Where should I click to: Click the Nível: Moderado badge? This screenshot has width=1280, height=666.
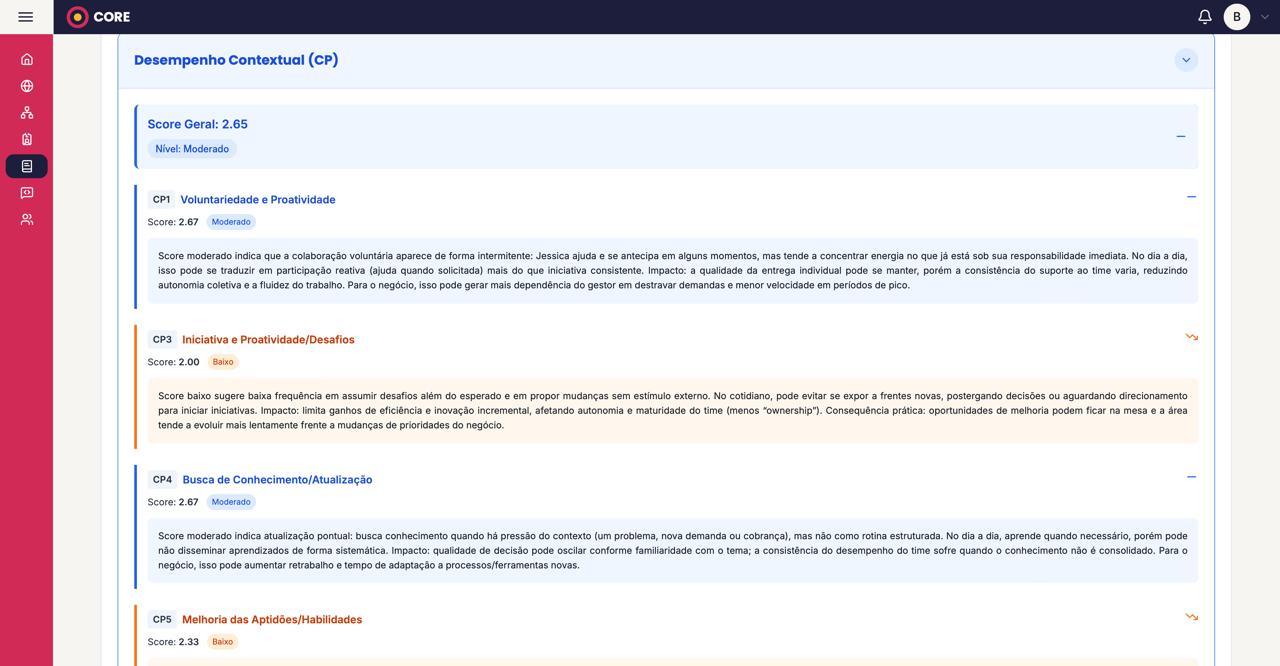(x=192, y=149)
